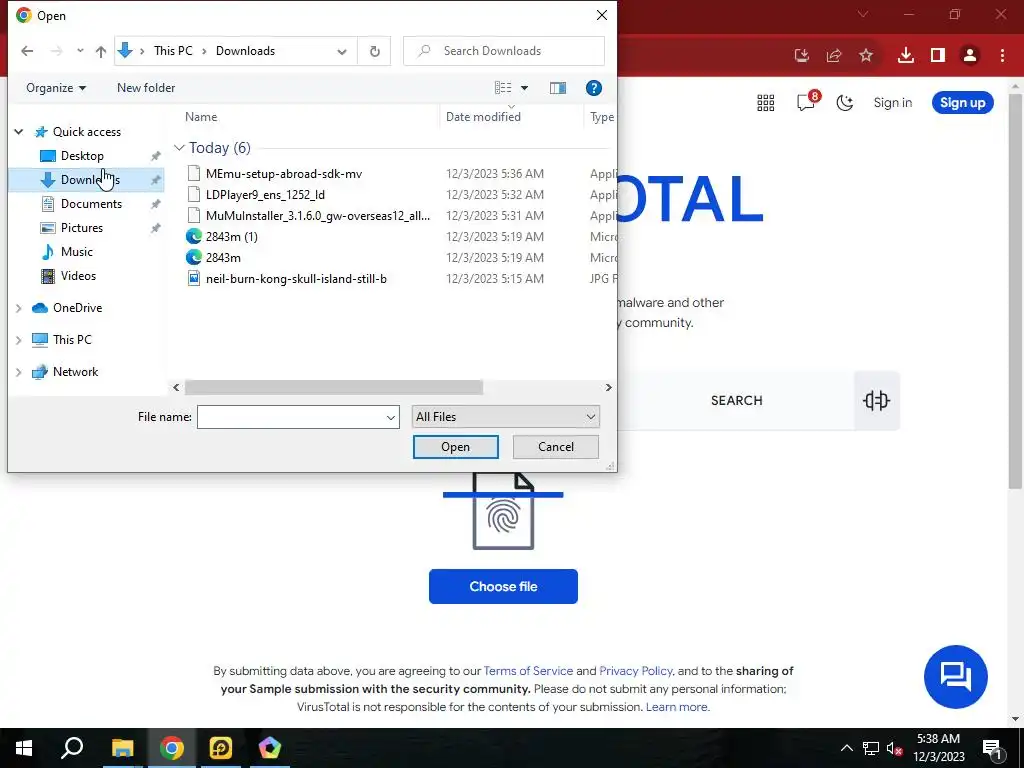Click the VirusTotal tab icon right of SEARCH
The image size is (1024, 768).
coord(876,400)
